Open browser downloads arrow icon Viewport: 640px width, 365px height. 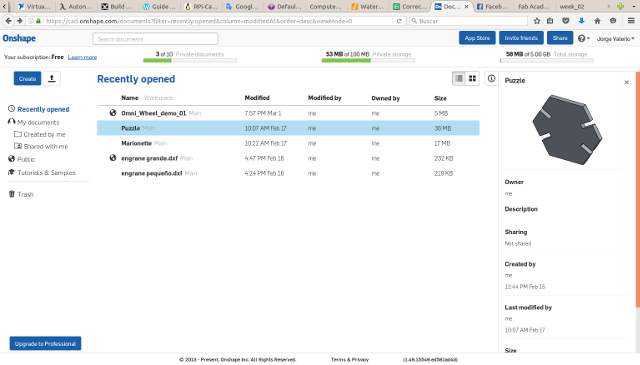[x=582, y=21]
